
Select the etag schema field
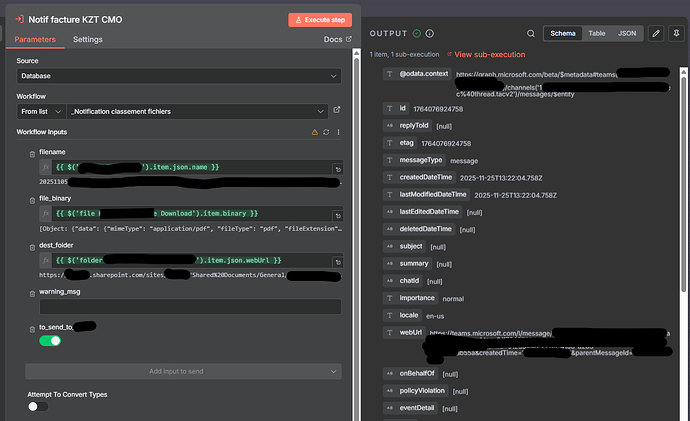[400, 143]
